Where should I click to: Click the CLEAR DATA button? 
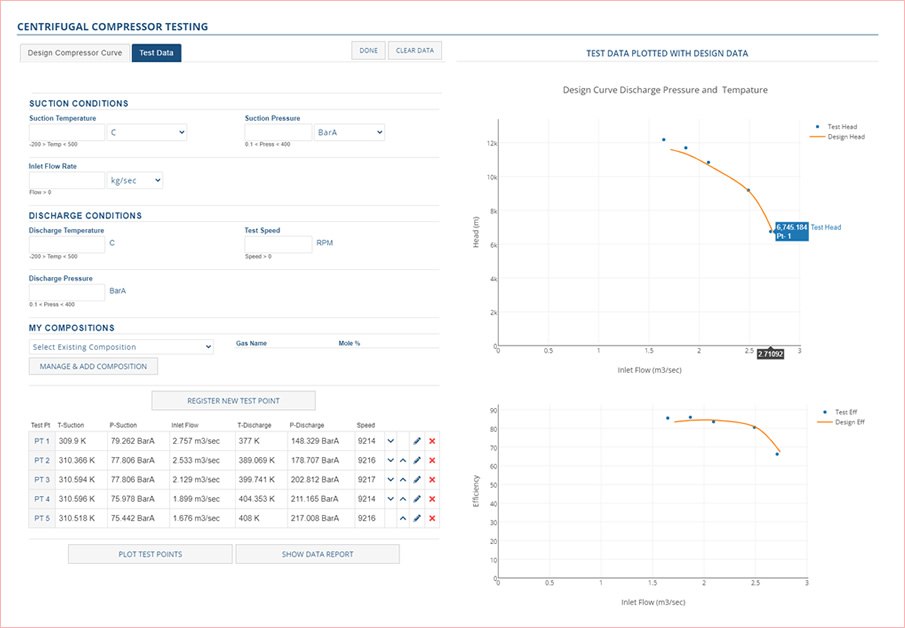pyautogui.click(x=415, y=51)
